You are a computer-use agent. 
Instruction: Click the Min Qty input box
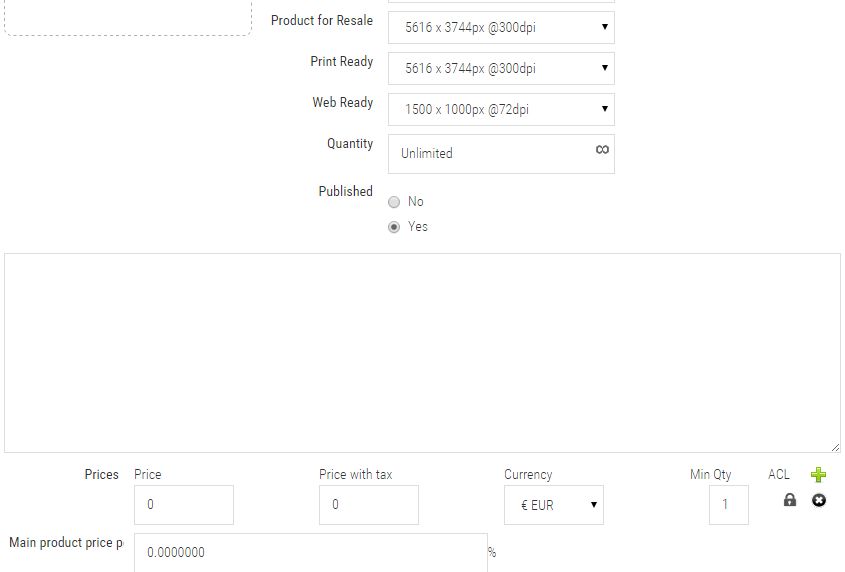728,505
